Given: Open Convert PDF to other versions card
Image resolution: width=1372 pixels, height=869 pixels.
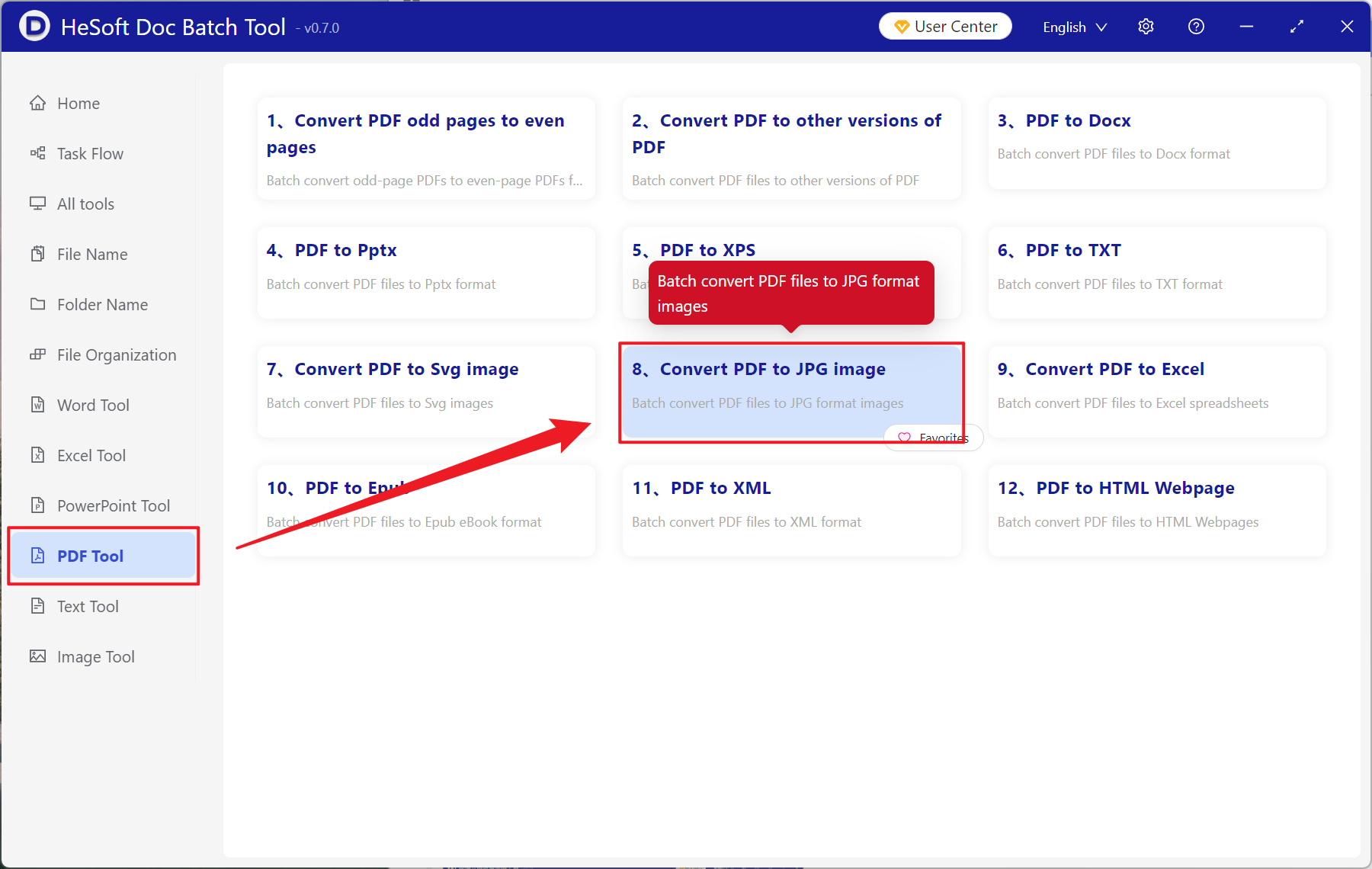Looking at the screenshot, I should (x=791, y=148).
